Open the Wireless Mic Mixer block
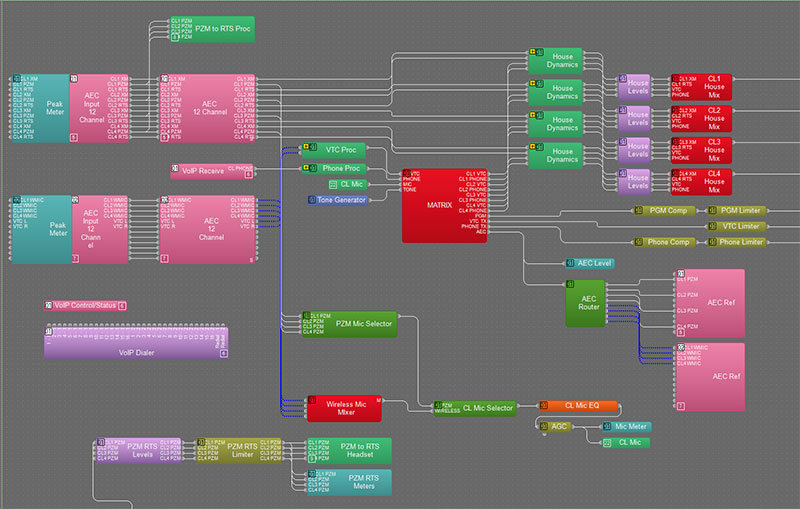 (x=343, y=408)
